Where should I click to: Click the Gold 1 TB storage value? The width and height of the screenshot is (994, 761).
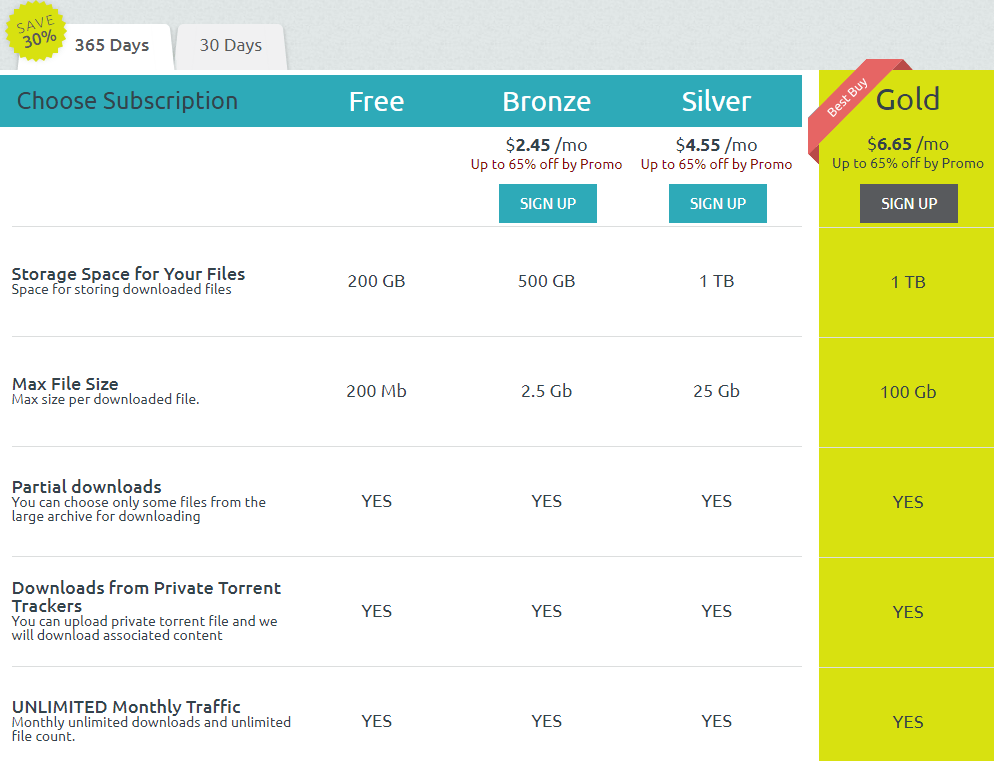point(908,282)
